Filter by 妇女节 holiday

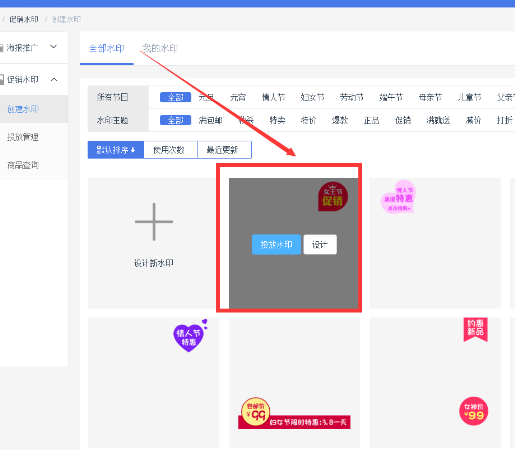point(312,97)
